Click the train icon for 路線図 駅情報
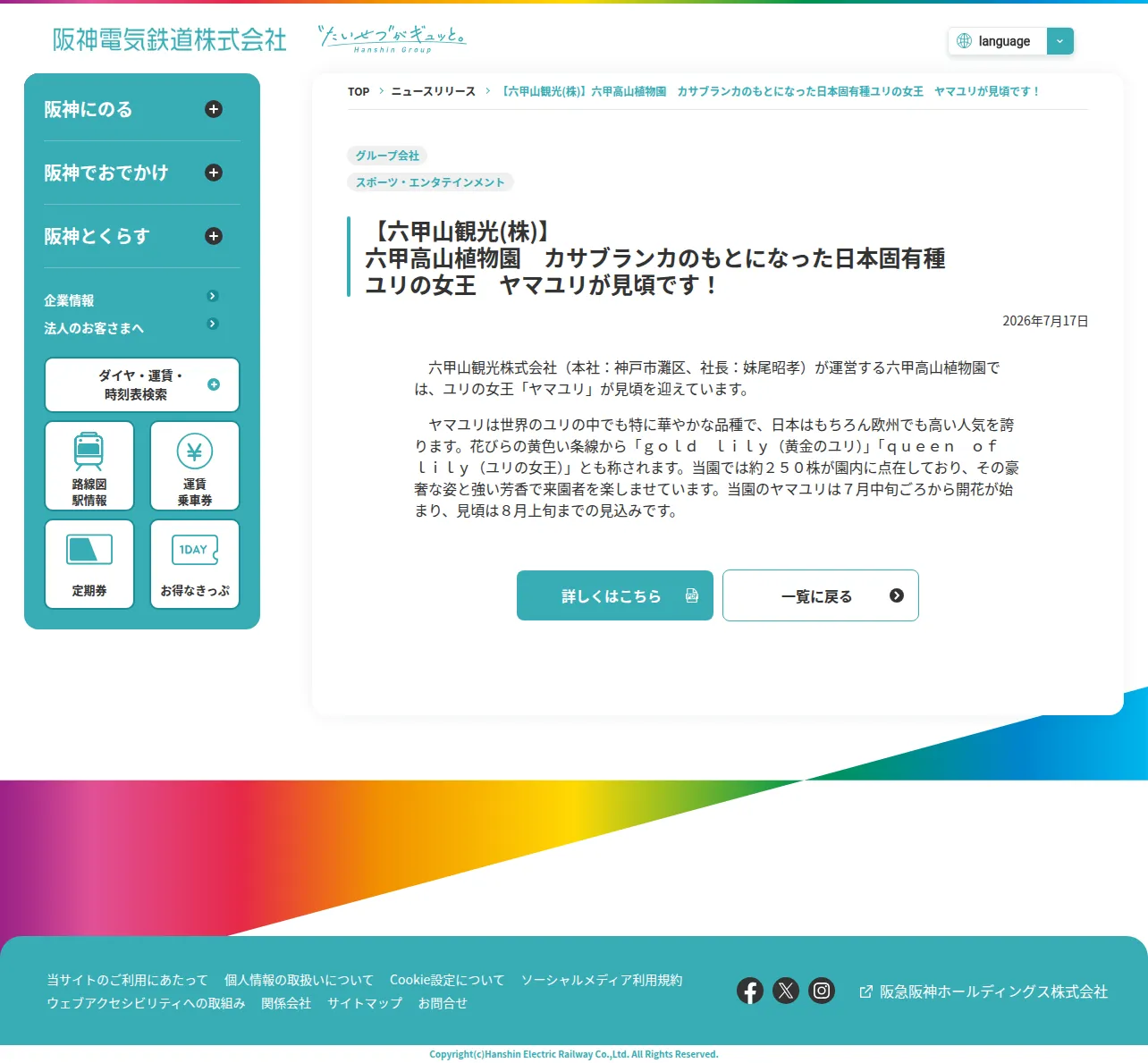The height and width of the screenshot is (1063, 1148). (89, 451)
